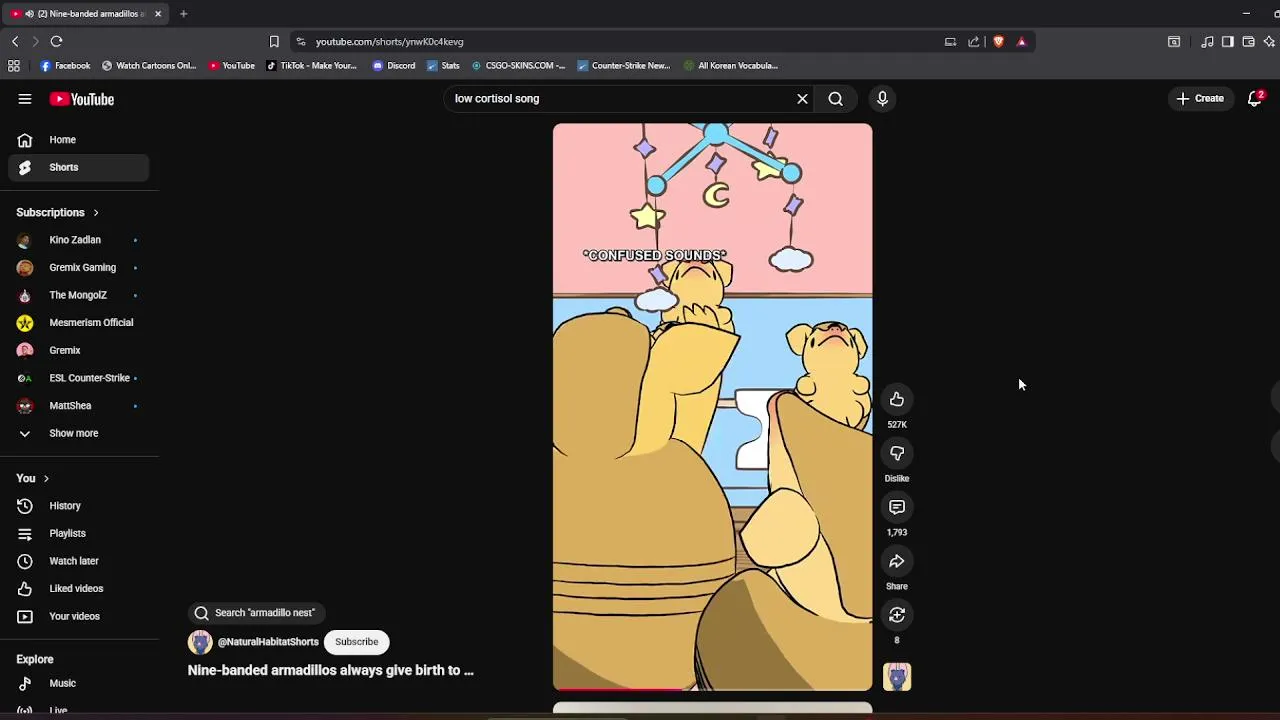Open the Facebook bookmark
The width and height of the screenshot is (1280, 720).
65,66
